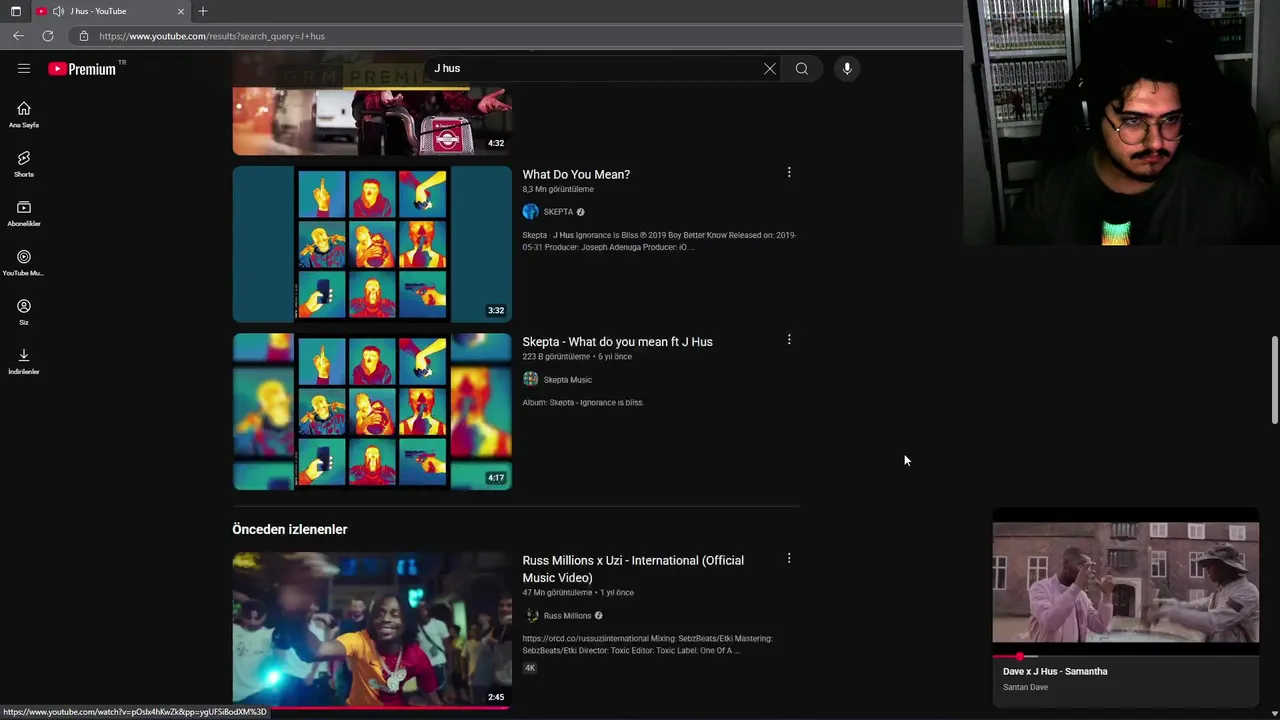
Task: Open the browser tab list button
Action: [15, 11]
